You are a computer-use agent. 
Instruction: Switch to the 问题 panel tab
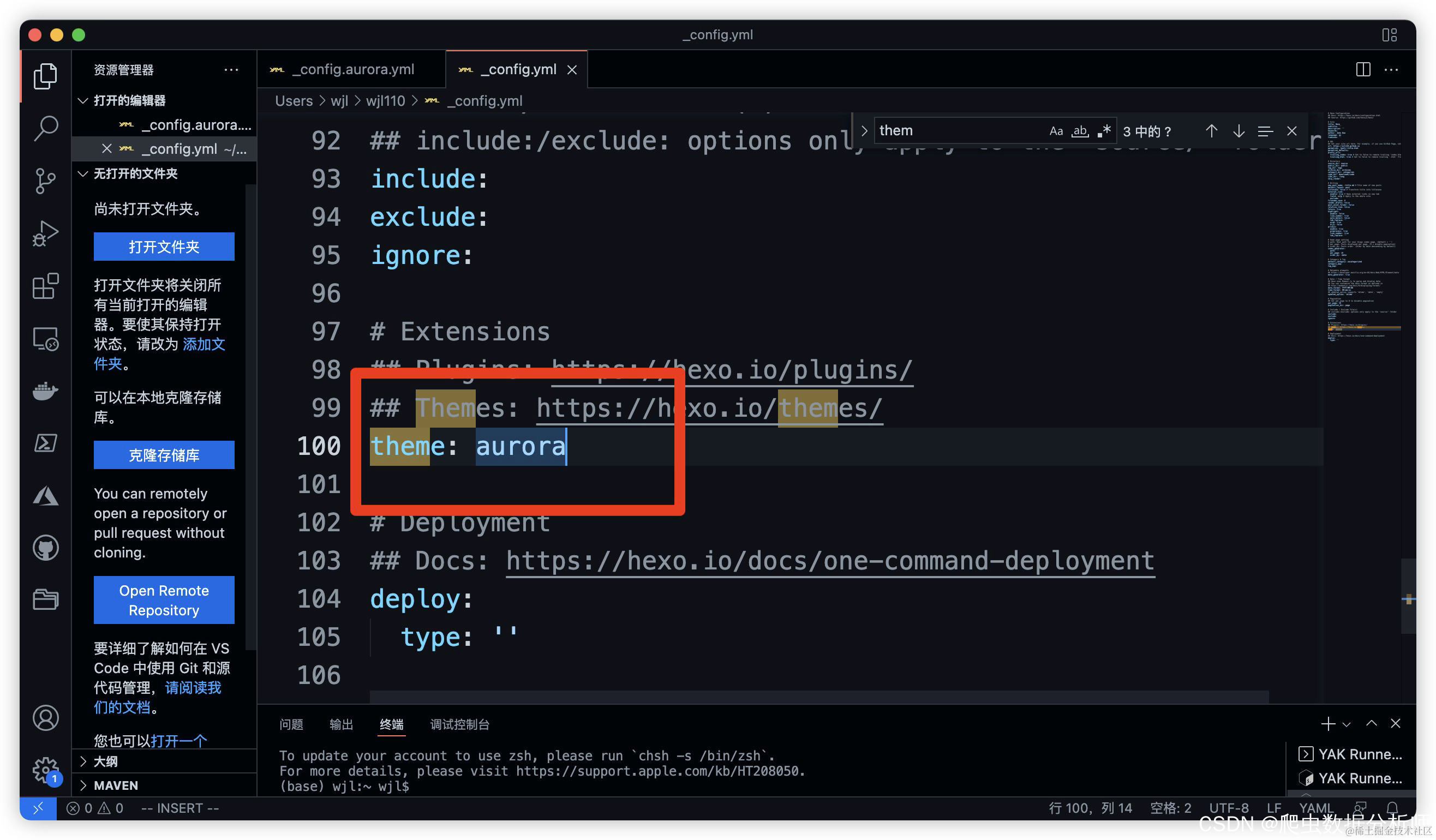[x=291, y=724]
